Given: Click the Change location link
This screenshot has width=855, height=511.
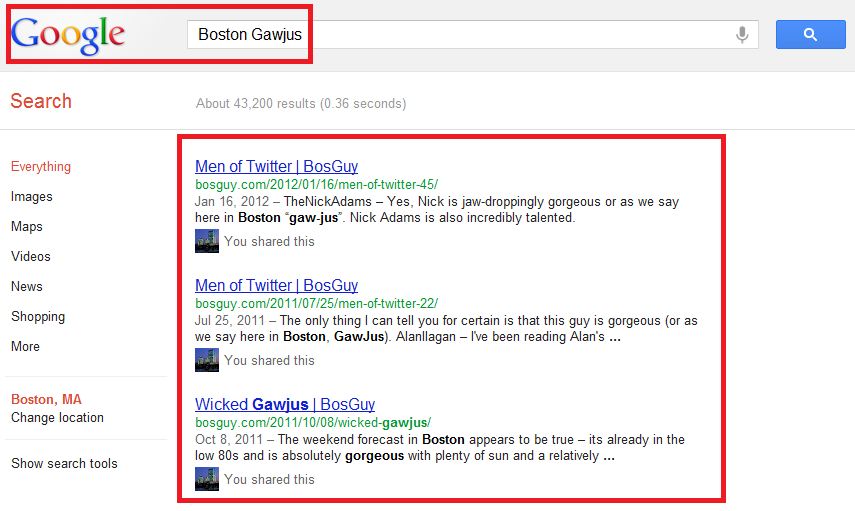Looking at the screenshot, I should pos(57,418).
